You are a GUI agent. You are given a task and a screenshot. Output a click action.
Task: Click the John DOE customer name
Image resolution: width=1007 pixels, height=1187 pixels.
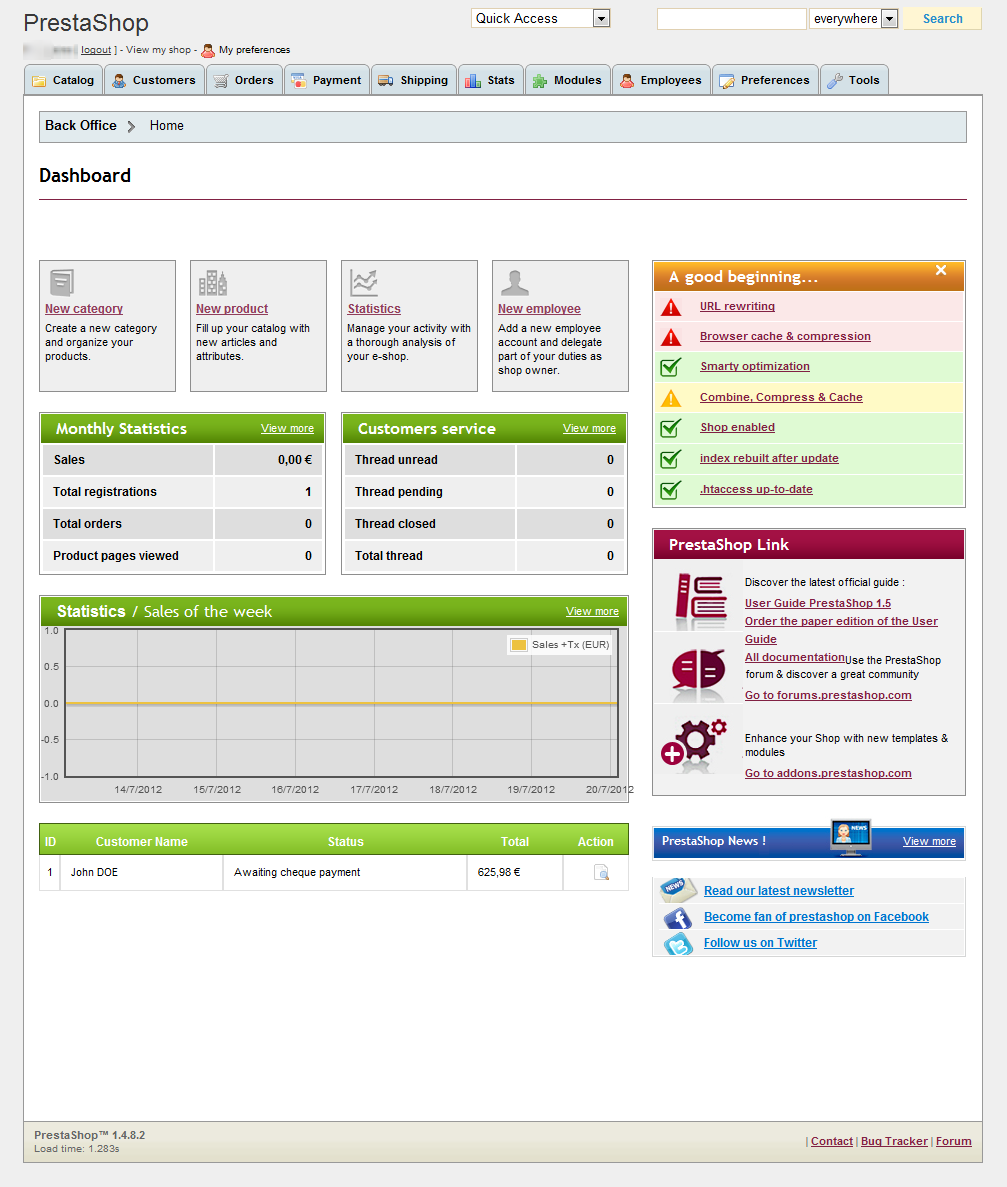pos(95,873)
